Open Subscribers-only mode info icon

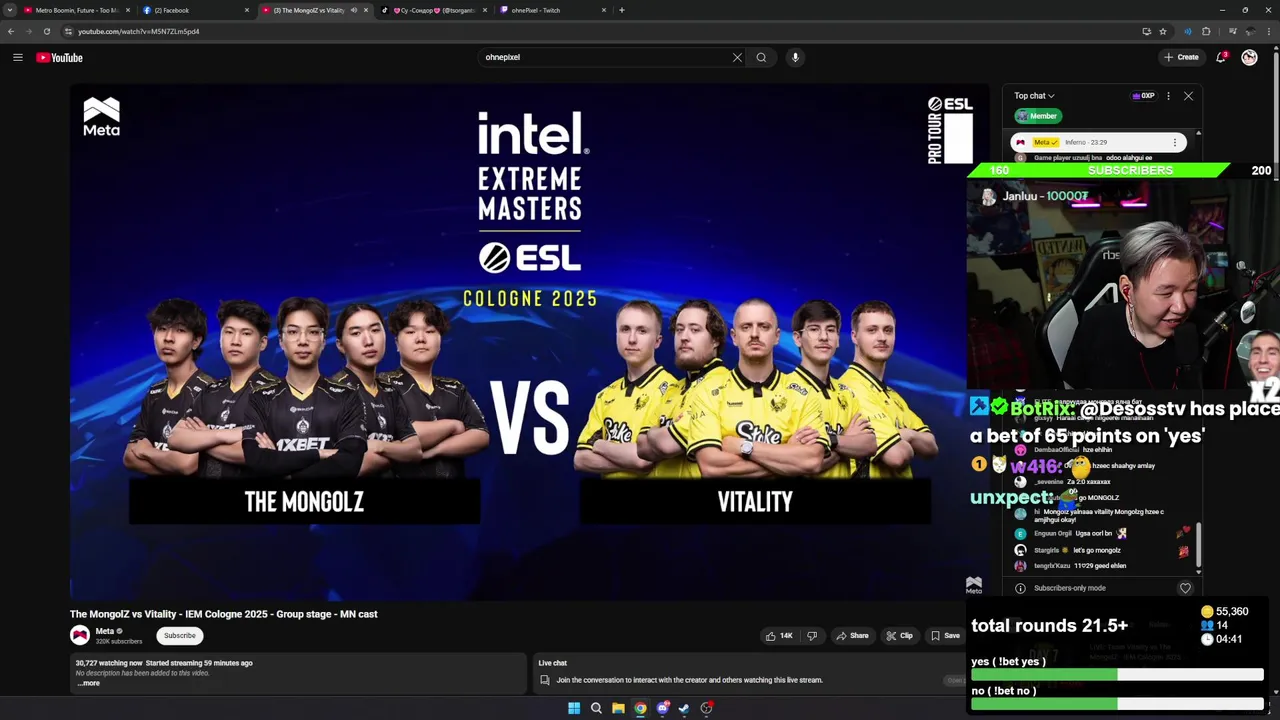(1020, 588)
